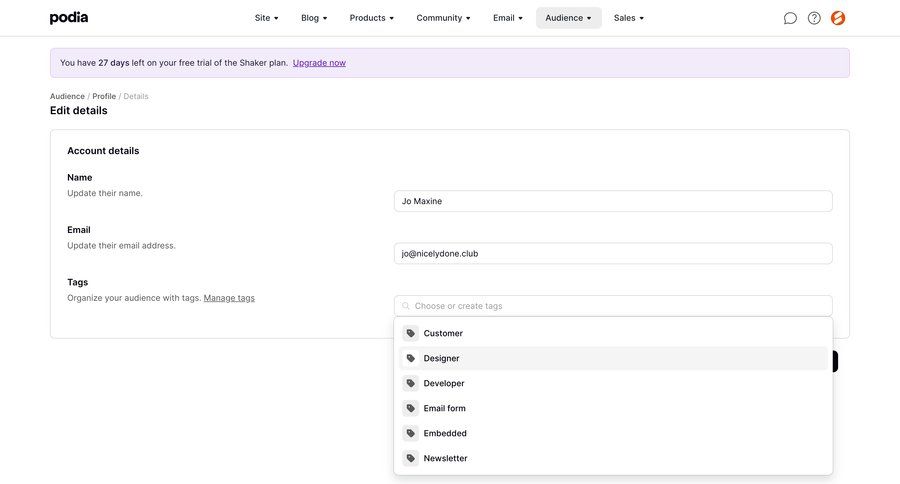Viewport: 900px width, 484px height.
Task: Click the tag icon beside Designer
Action: click(410, 358)
